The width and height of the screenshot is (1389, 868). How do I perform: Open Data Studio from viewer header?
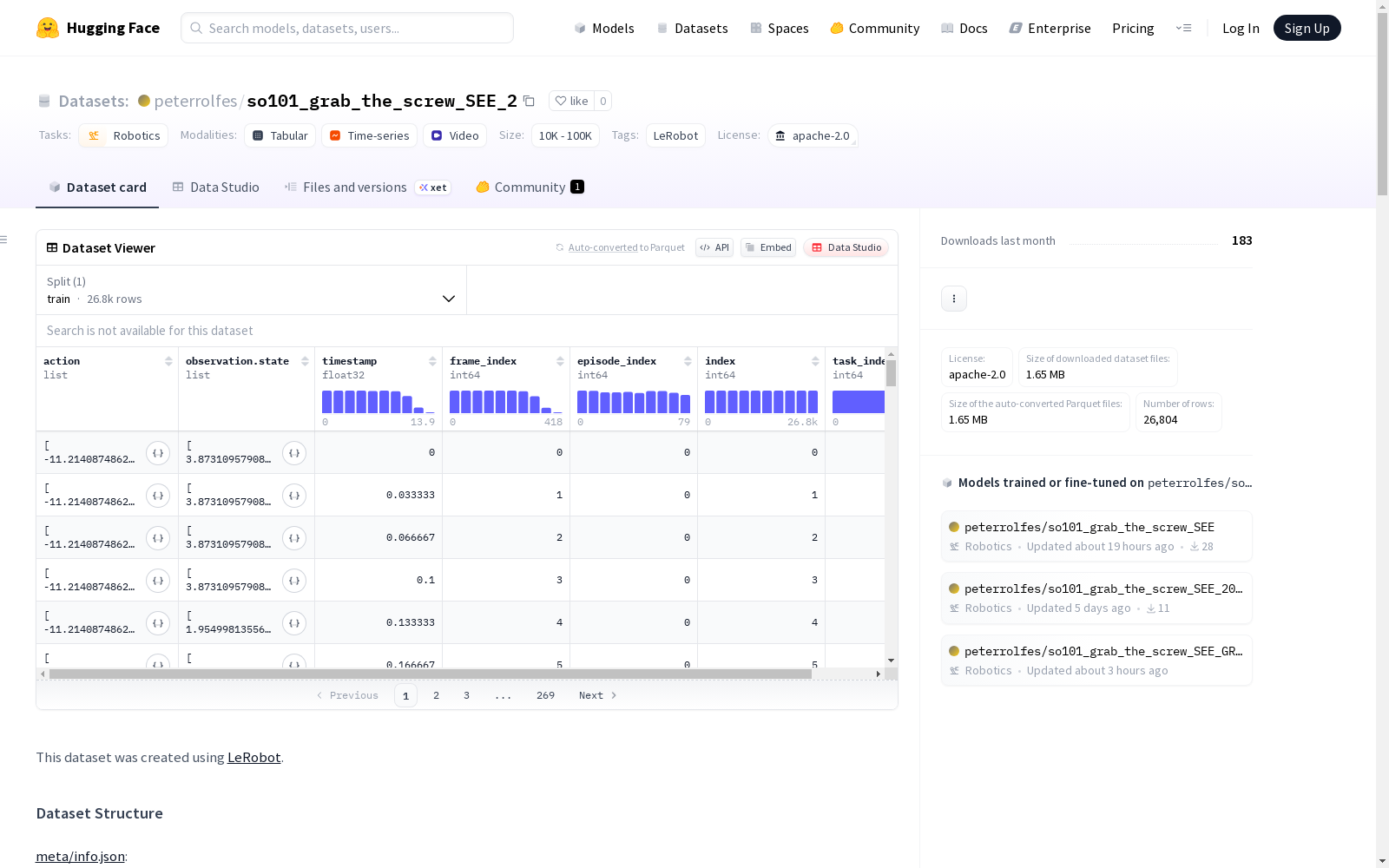tap(846, 247)
